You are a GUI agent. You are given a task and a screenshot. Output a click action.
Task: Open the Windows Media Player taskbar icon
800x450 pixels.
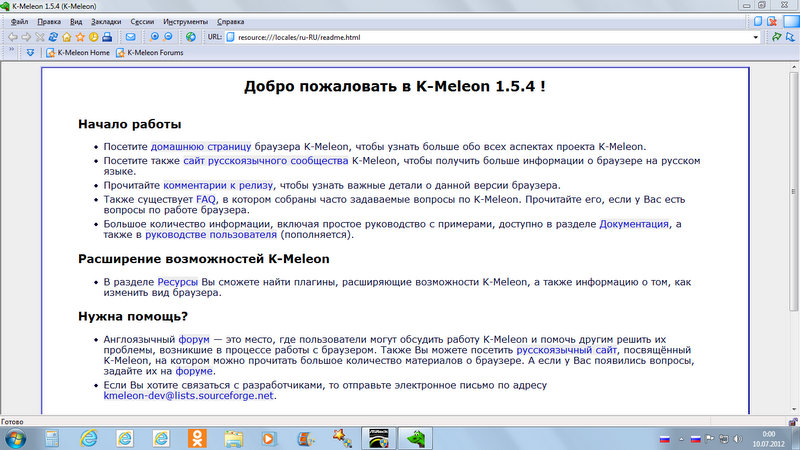pyautogui.click(x=269, y=438)
